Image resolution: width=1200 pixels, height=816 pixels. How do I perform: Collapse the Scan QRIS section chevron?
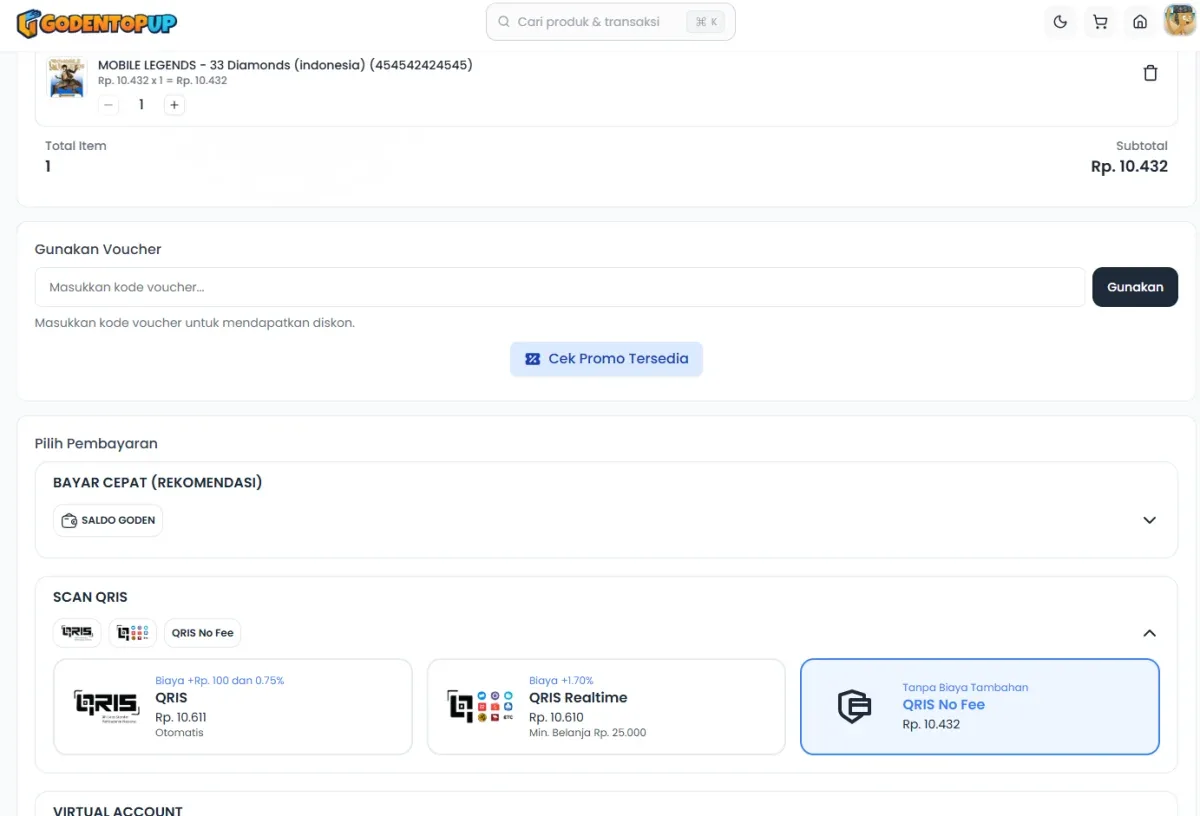click(1149, 633)
